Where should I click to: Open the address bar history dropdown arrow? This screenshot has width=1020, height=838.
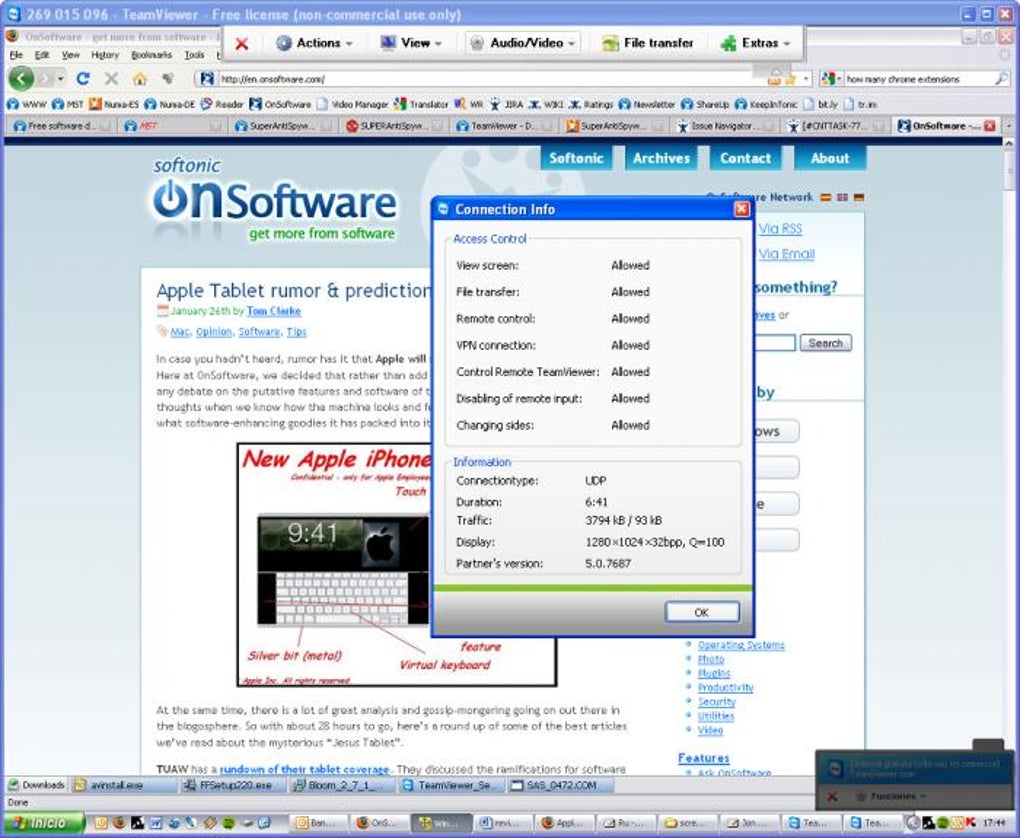point(807,79)
